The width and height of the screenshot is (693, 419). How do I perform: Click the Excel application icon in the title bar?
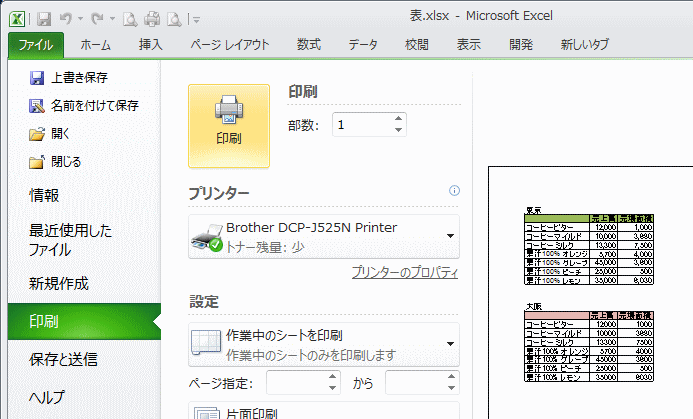[17, 19]
